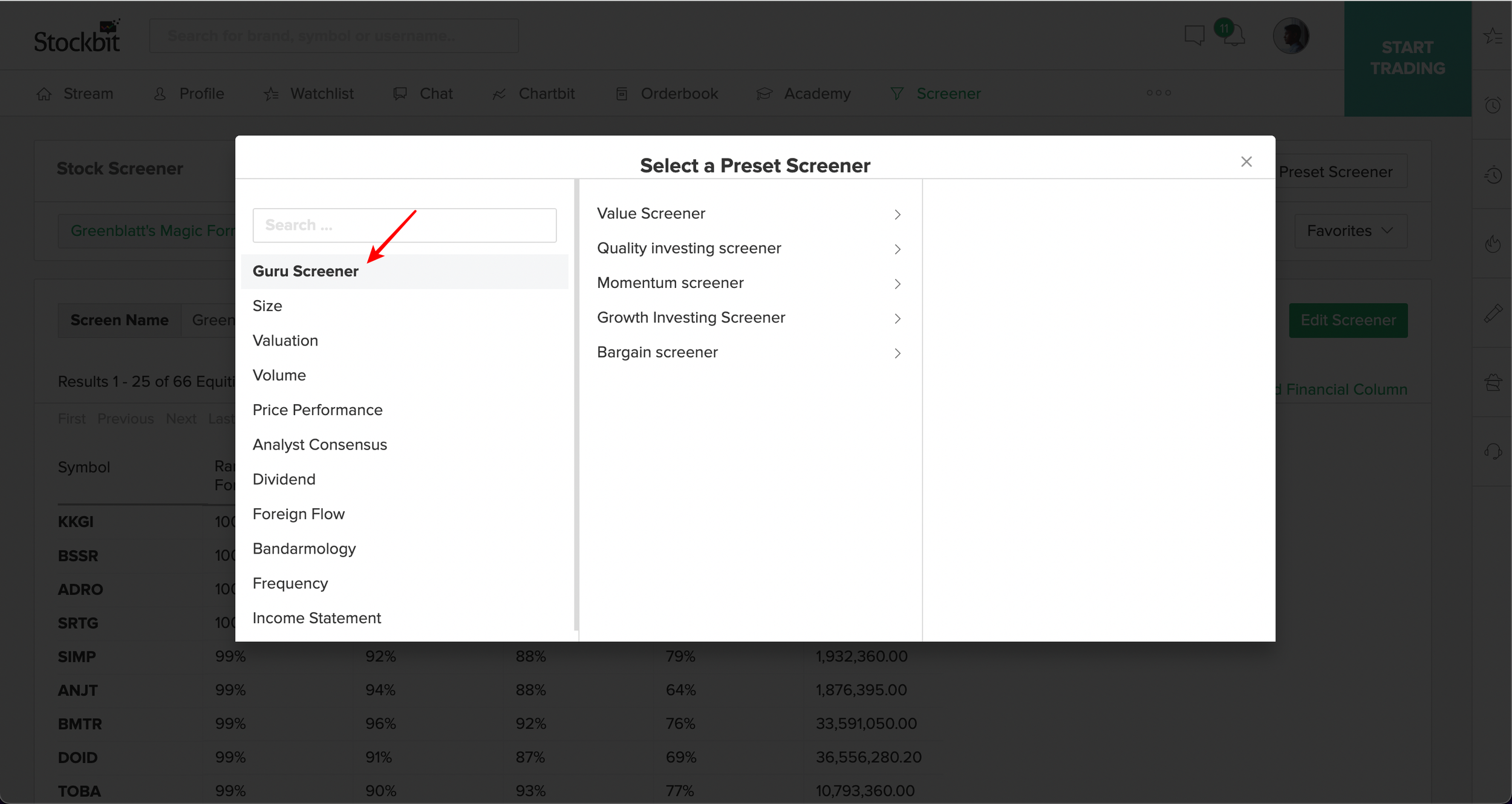
Task: Open the chat messages icon in header
Action: (x=1194, y=35)
